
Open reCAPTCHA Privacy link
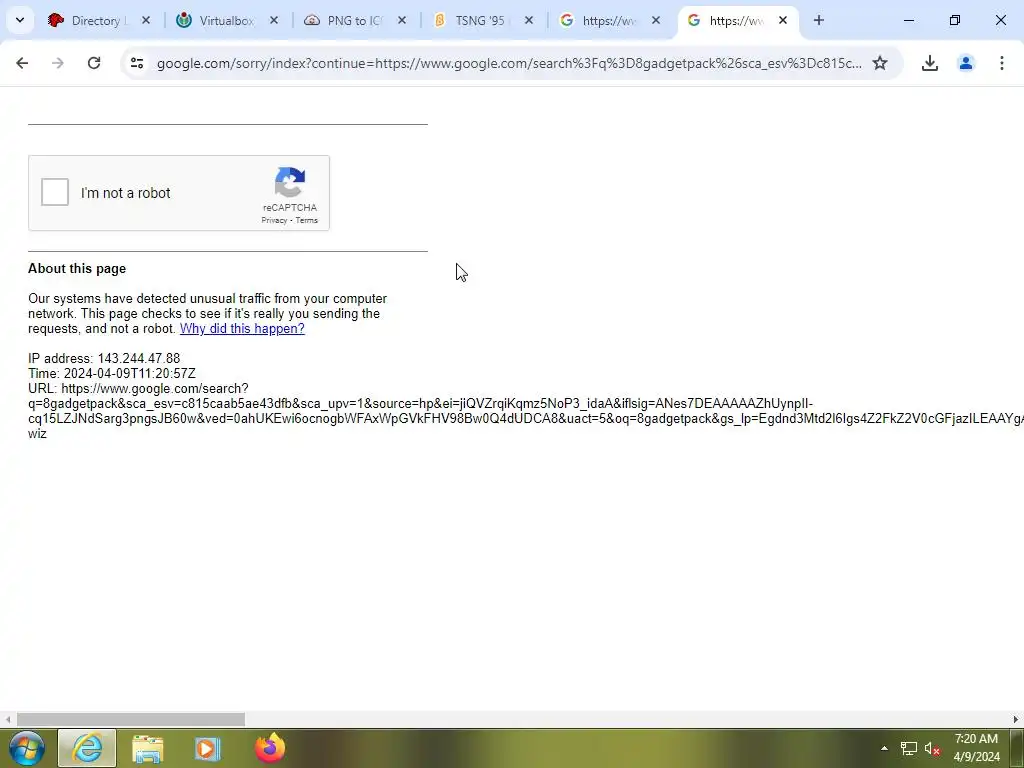(x=274, y=220)
